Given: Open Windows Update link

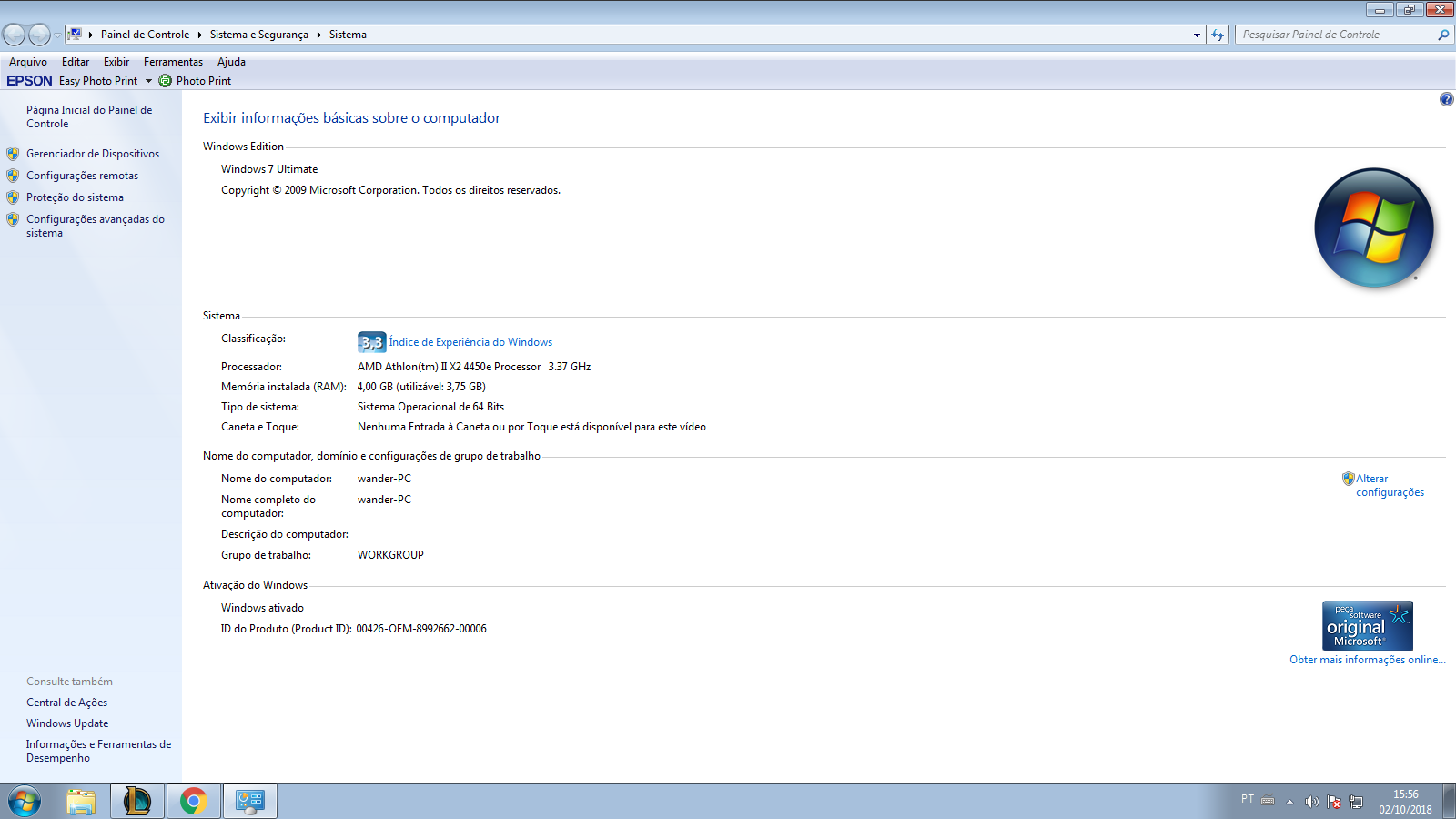Looking at the screenshot, I should 67,723.
